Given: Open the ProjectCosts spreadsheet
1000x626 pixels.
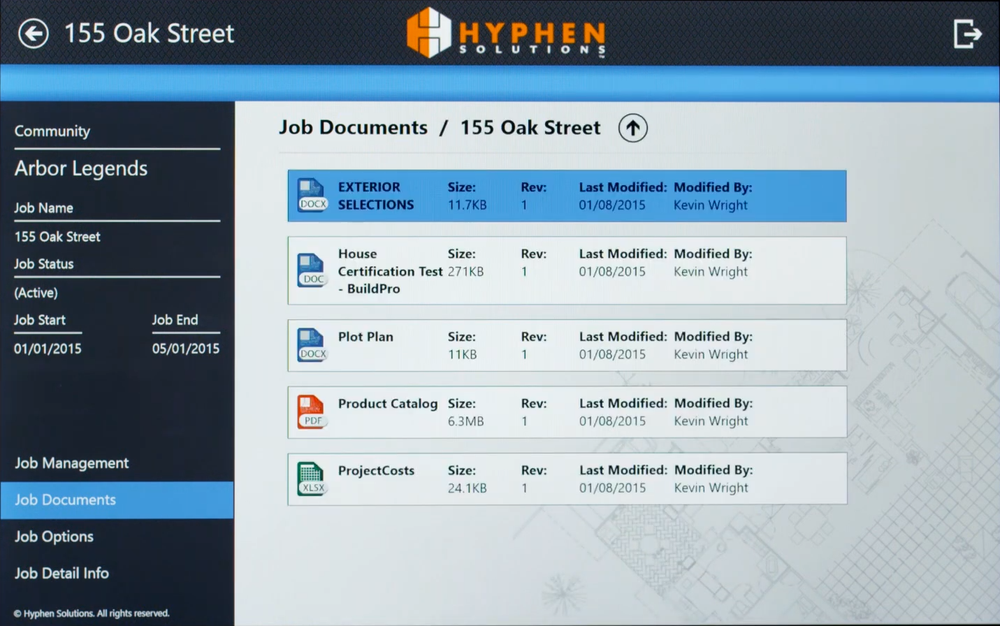Looking at the screenshot, I should pos(567,479).
